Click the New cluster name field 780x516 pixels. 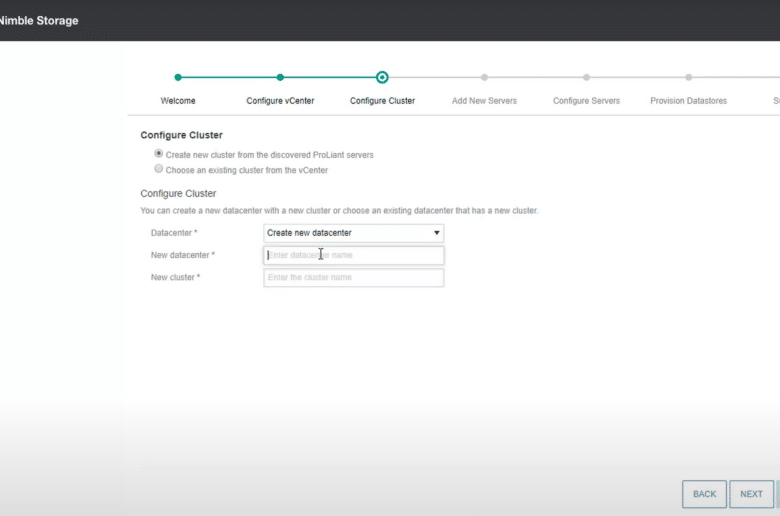pos(353,278)
